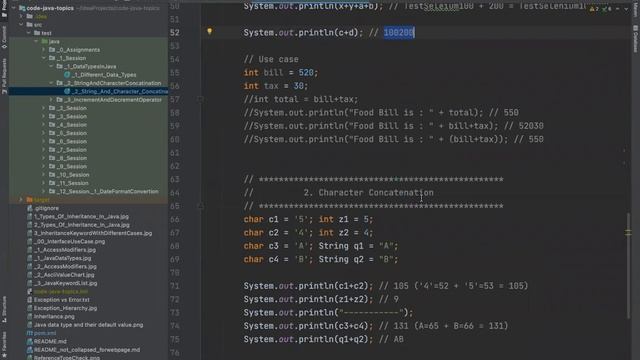Select the _1_Different_Data_Types class file
Viewport: 640px width, 360px height.
100,75
